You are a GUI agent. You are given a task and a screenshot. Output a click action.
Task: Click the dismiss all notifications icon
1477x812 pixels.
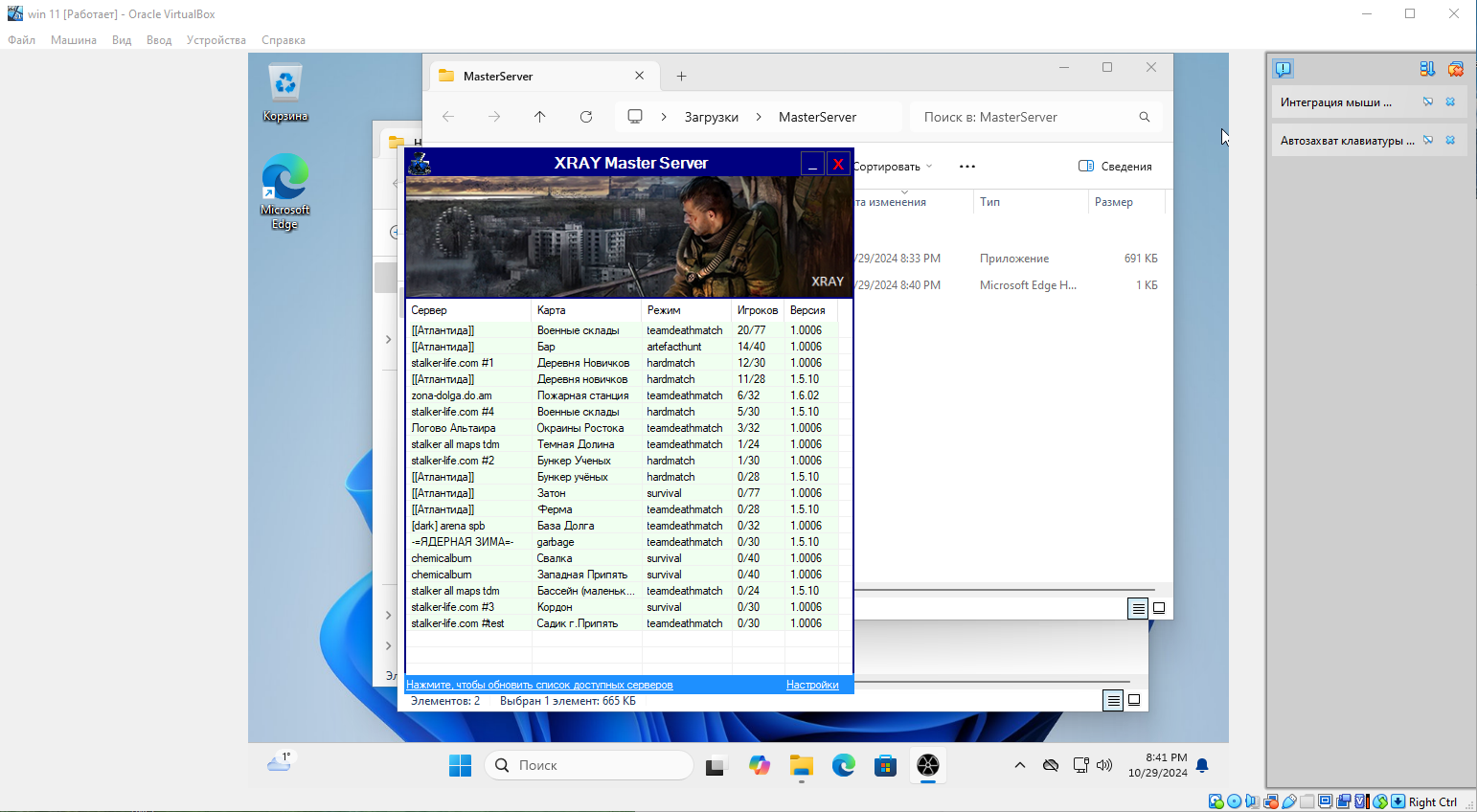click(x=1455, y=69)
